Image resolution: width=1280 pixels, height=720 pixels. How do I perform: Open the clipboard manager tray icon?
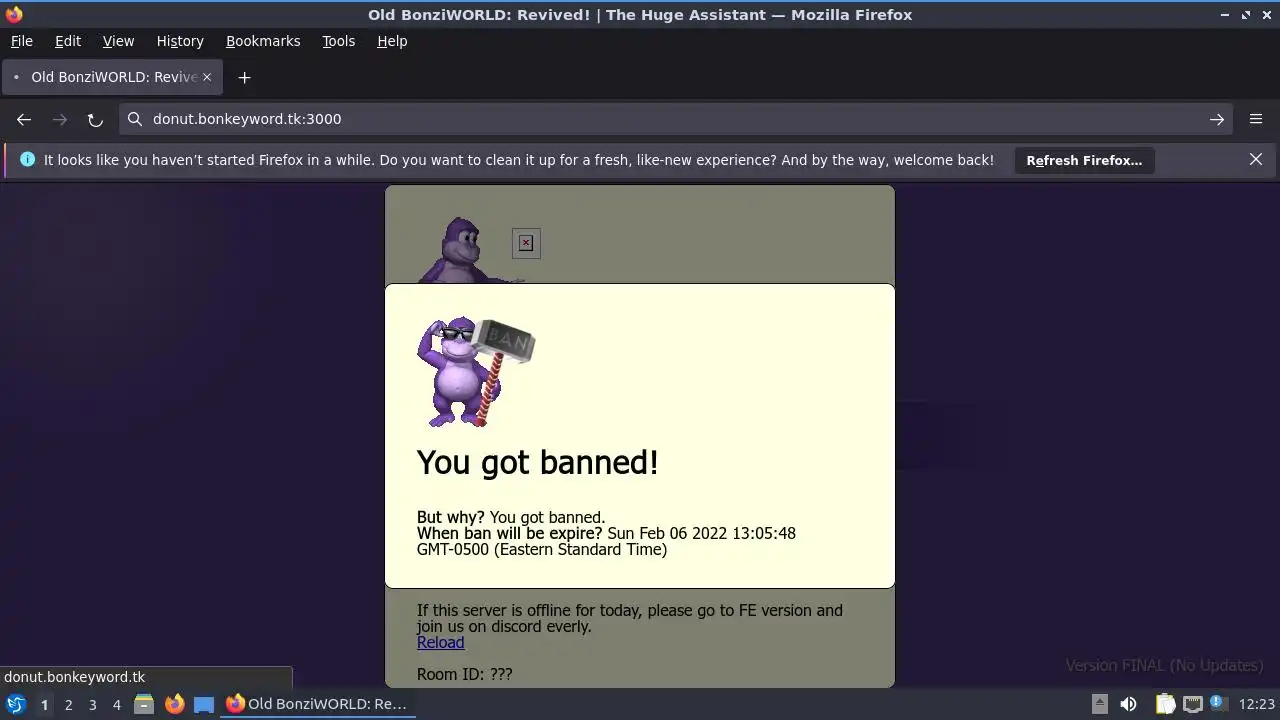pos(1165,704)
